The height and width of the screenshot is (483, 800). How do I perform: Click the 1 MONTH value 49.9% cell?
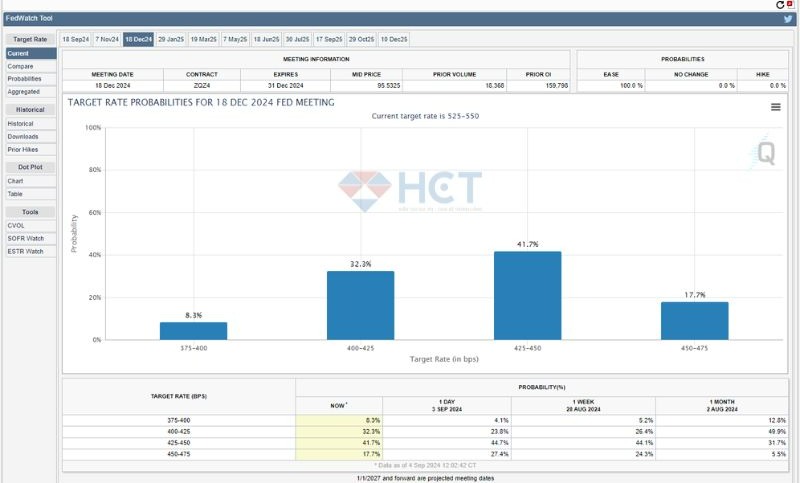coord(722,432)
